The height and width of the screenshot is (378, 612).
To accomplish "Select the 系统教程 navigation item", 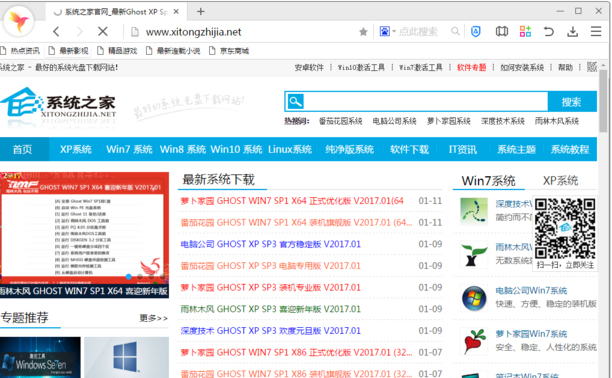I will click(x=570, y=149).
